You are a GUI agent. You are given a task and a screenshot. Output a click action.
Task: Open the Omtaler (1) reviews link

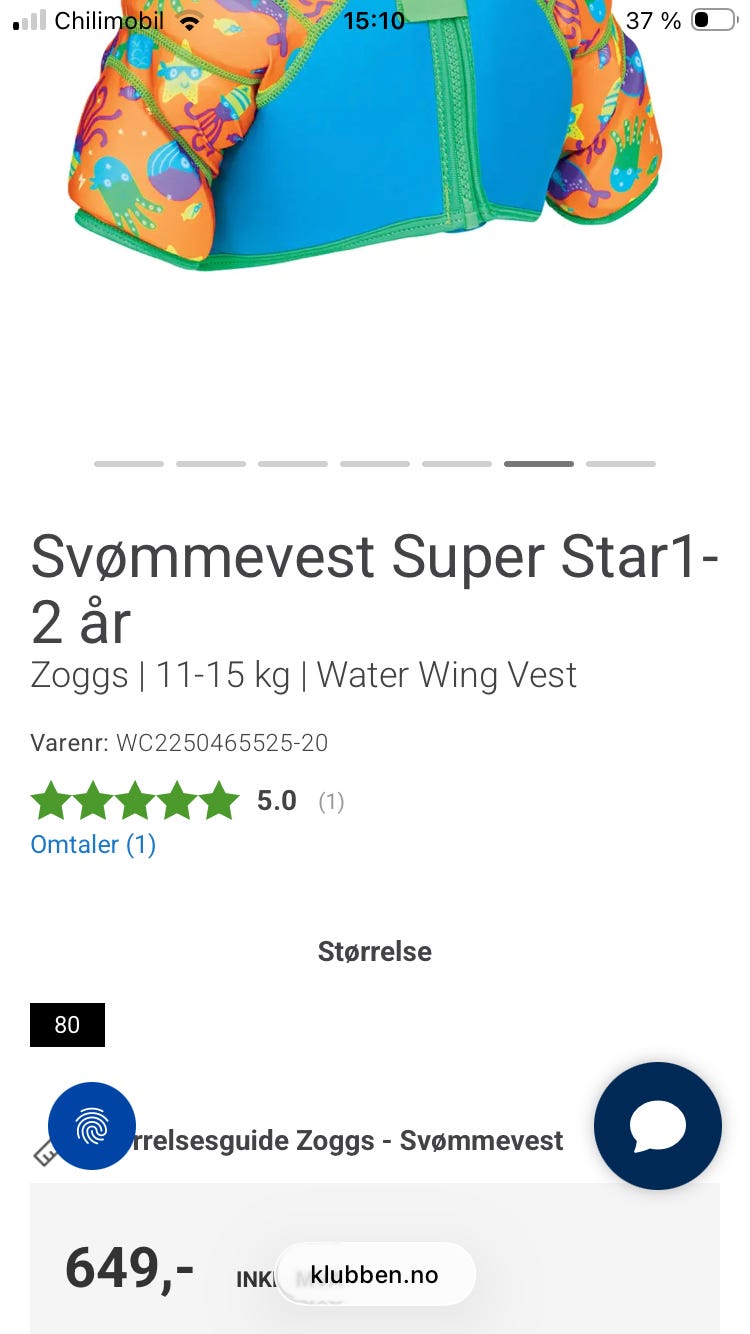pos(93,844)
